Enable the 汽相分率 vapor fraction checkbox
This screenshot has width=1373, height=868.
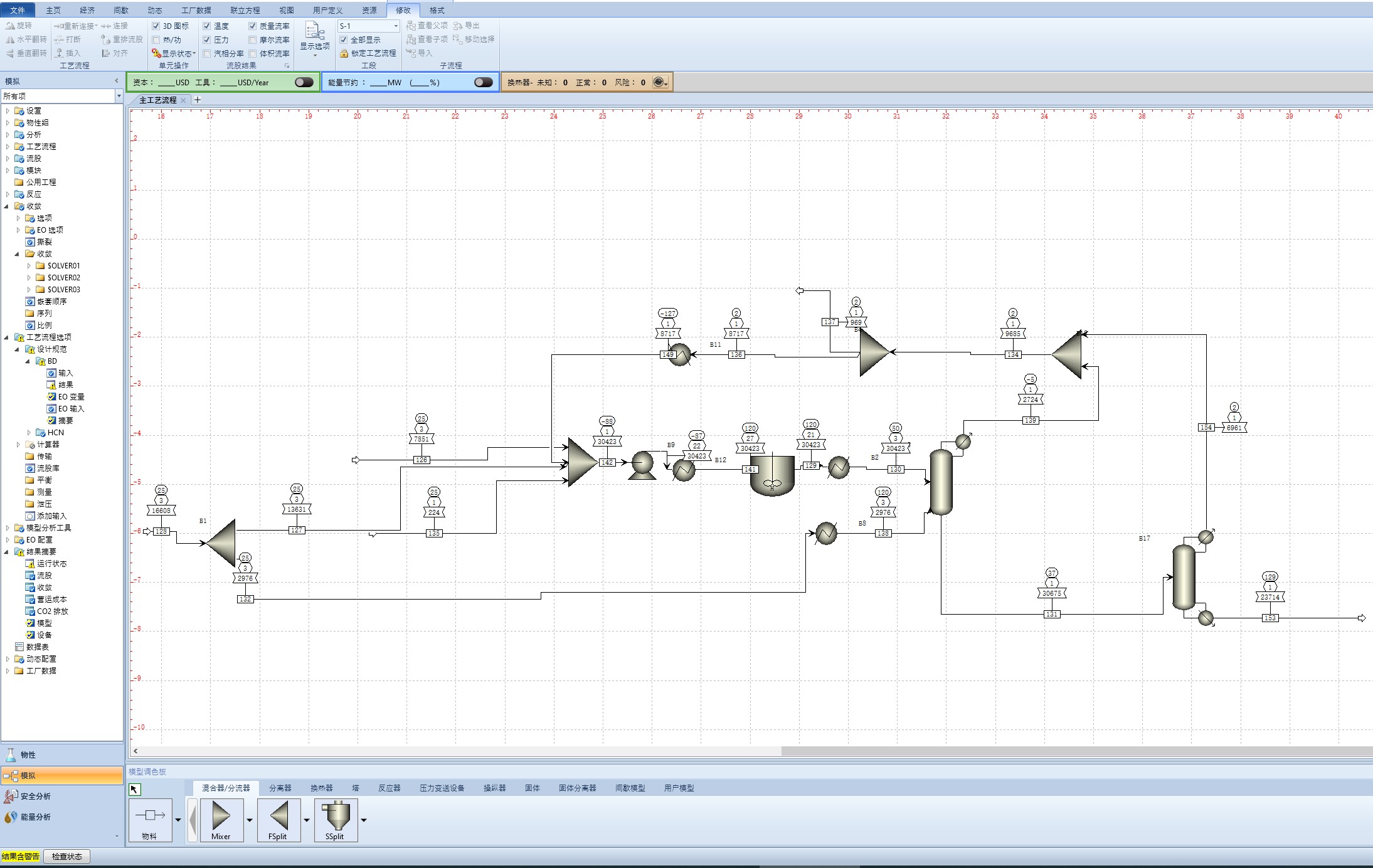point(206,53)
